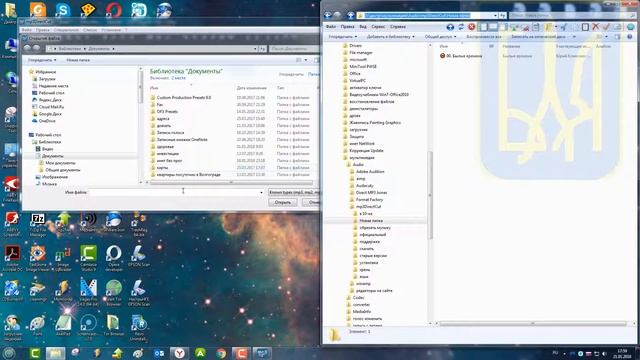Select 00. Былые времена audio file
The image size is (640, 360).
tap(460, 56)
